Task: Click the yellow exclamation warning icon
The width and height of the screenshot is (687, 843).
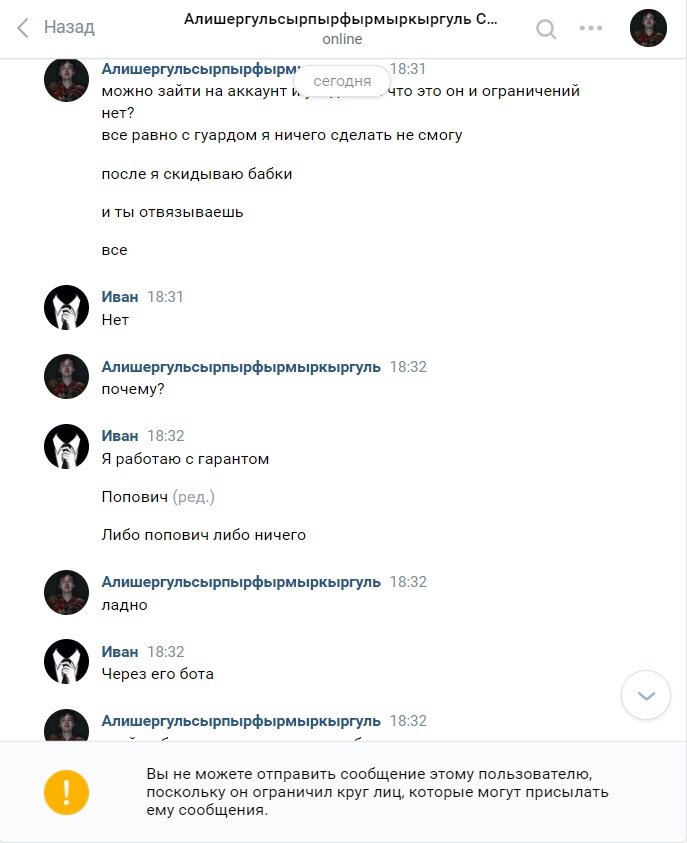Action: click(66, 792)
